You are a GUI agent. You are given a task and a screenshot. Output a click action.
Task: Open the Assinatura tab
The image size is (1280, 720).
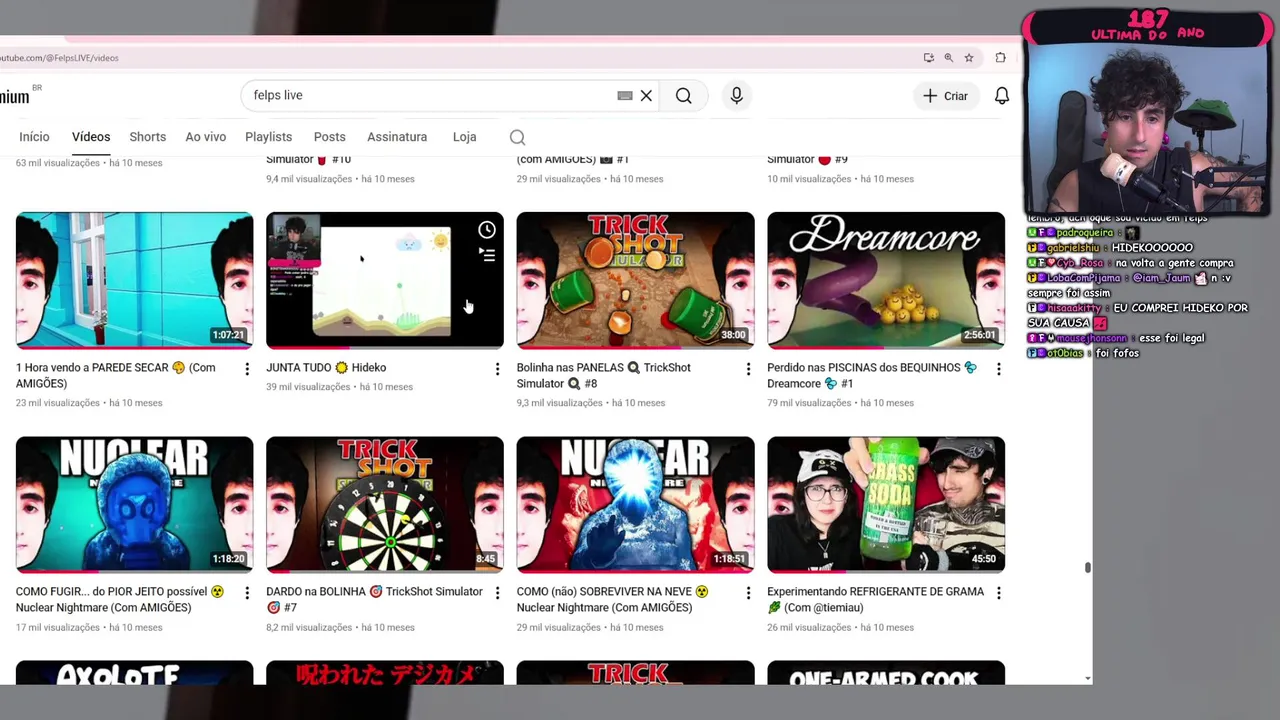397,137
